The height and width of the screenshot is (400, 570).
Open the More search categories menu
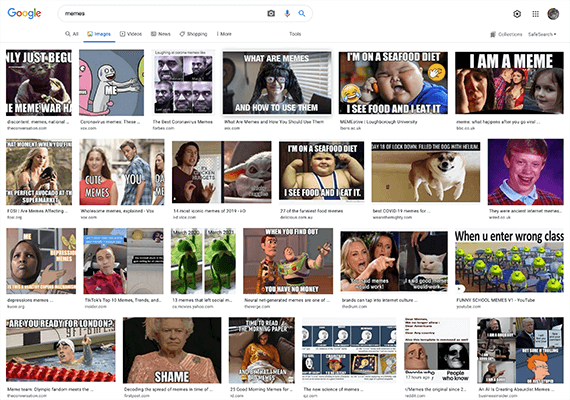(224, 34)
